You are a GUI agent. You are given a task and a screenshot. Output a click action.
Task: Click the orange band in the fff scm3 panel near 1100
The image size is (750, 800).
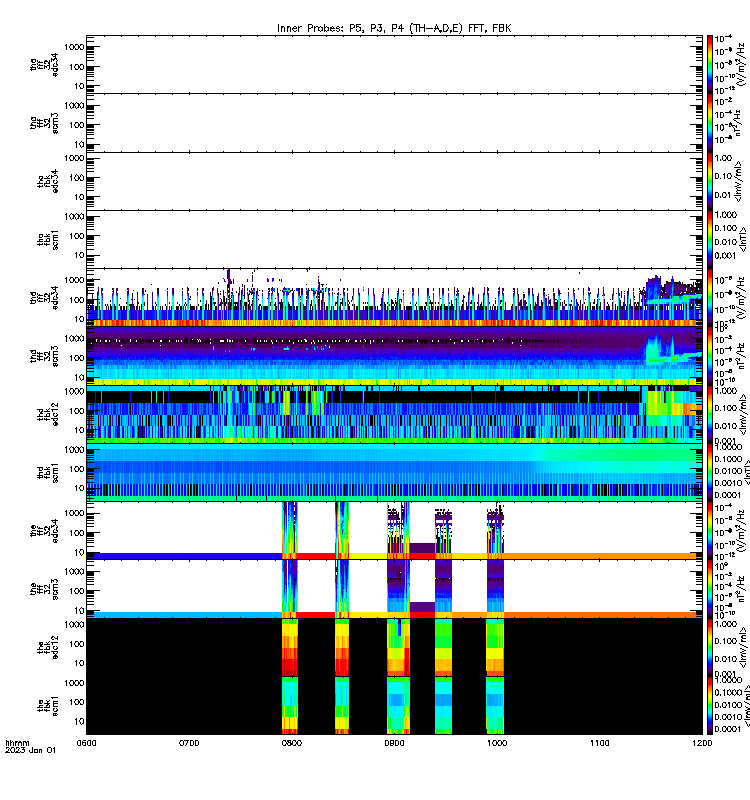(x=603, y=615)
